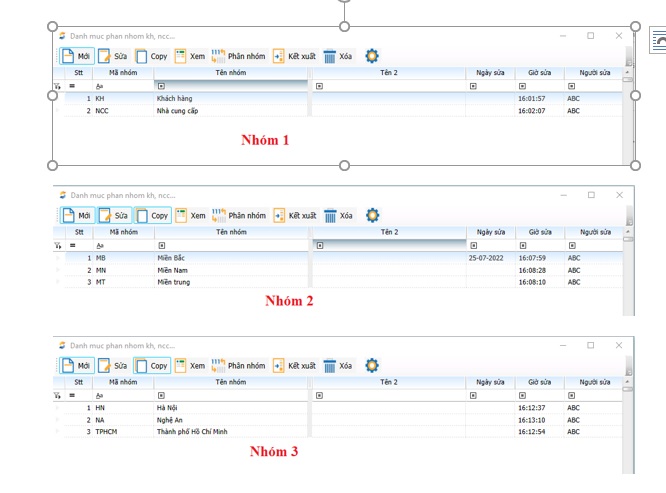Open Xem view in the Nhóm 1 toolbar
Image resolution: width=666 pixels, height=493 pixels.
[181, 56]
